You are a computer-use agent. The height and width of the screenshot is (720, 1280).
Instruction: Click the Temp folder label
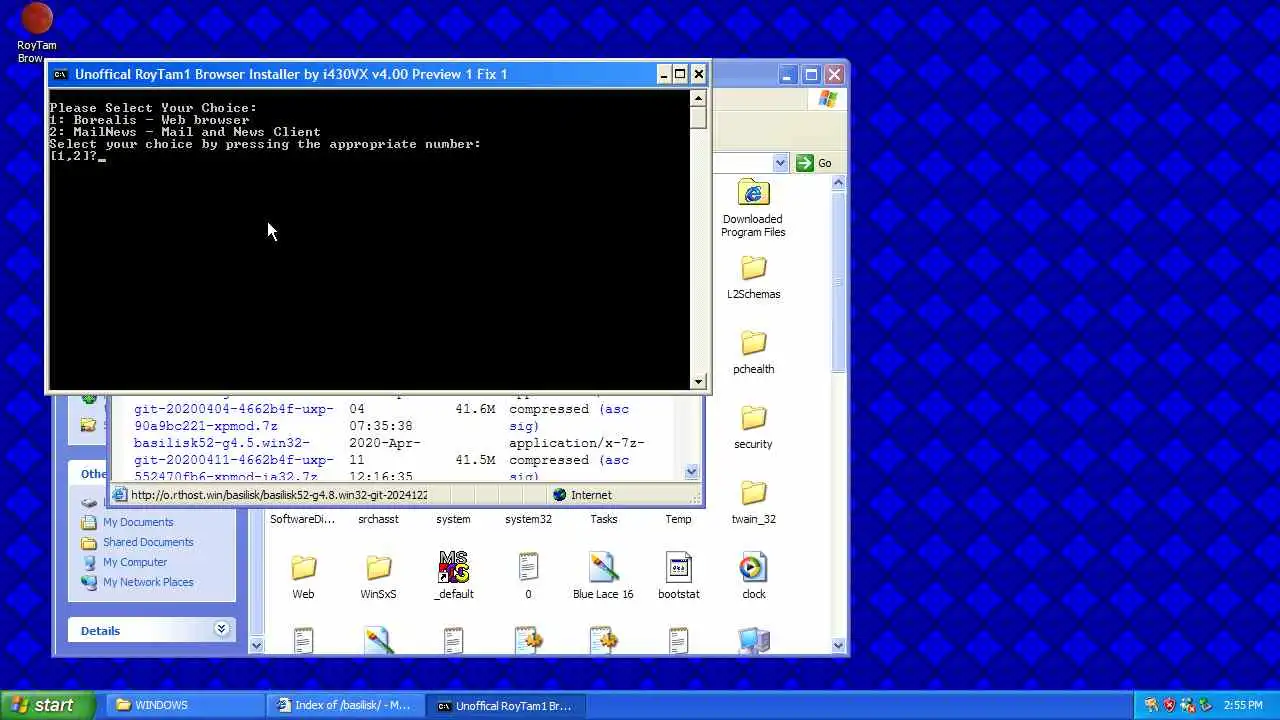click(x=678, y=519)
